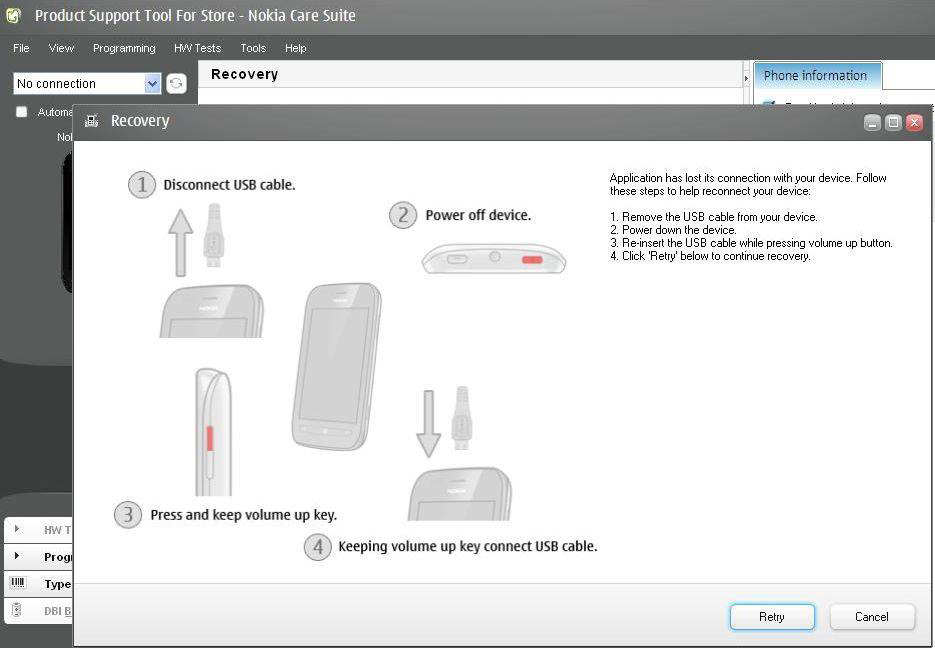Click the panel splitter collapse arrow

[x=746, y=78]
